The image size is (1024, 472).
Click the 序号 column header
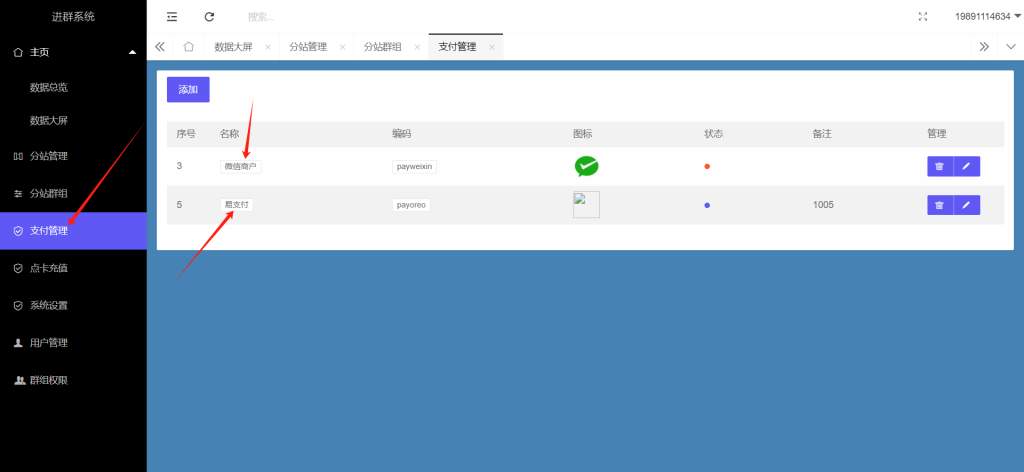pyautogui.click(x=186, y=134)
